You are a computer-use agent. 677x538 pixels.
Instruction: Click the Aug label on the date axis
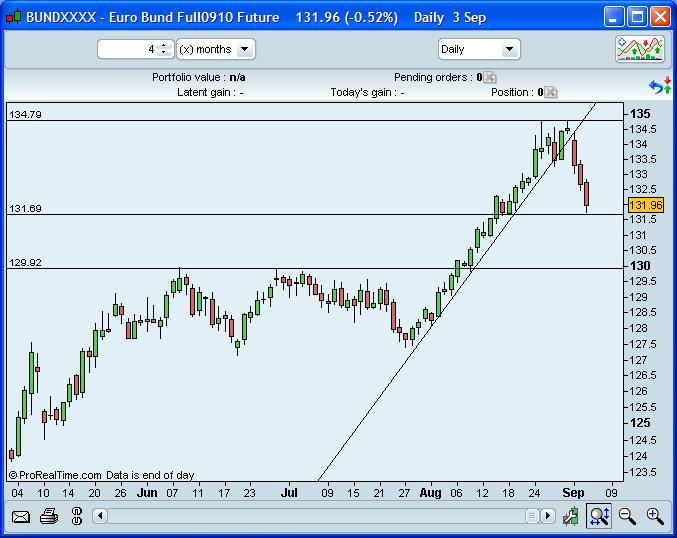click(430, 493)
